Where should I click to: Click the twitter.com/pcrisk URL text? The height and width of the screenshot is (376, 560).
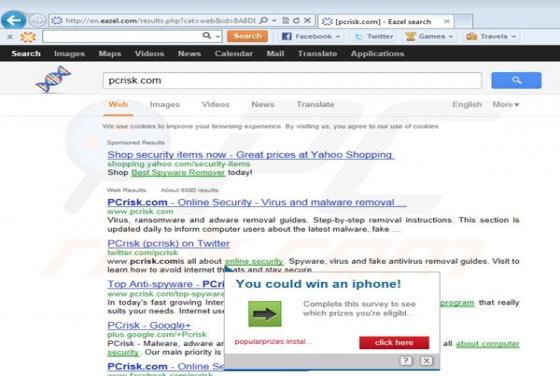coord(142,252)
